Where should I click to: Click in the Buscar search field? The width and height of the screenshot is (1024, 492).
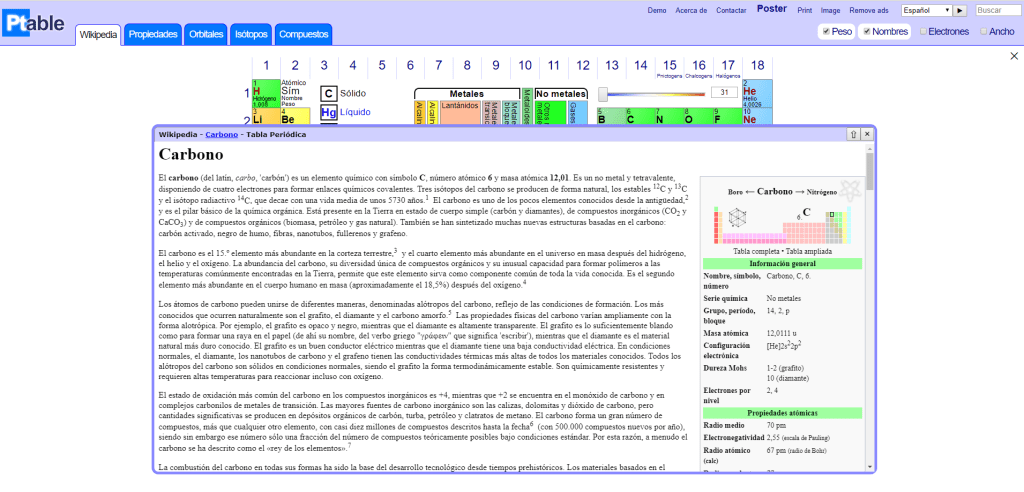pos(996,10)
